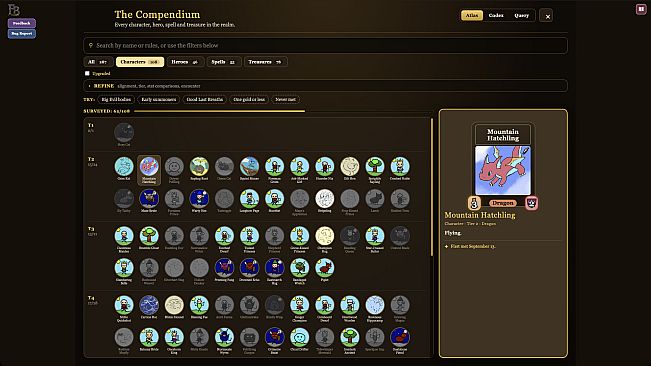Select the Cloud Drifter smiley character
This screenshot has height=366, width=651.
(x=300, y=337)
